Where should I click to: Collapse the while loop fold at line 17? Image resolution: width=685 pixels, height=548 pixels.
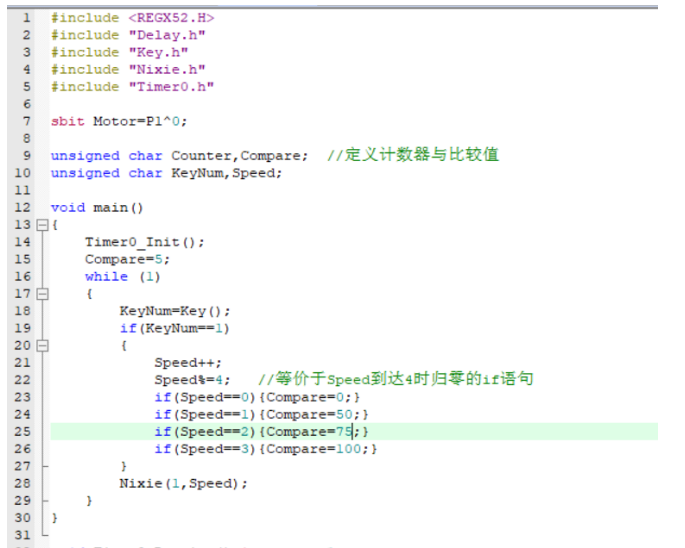42,294
